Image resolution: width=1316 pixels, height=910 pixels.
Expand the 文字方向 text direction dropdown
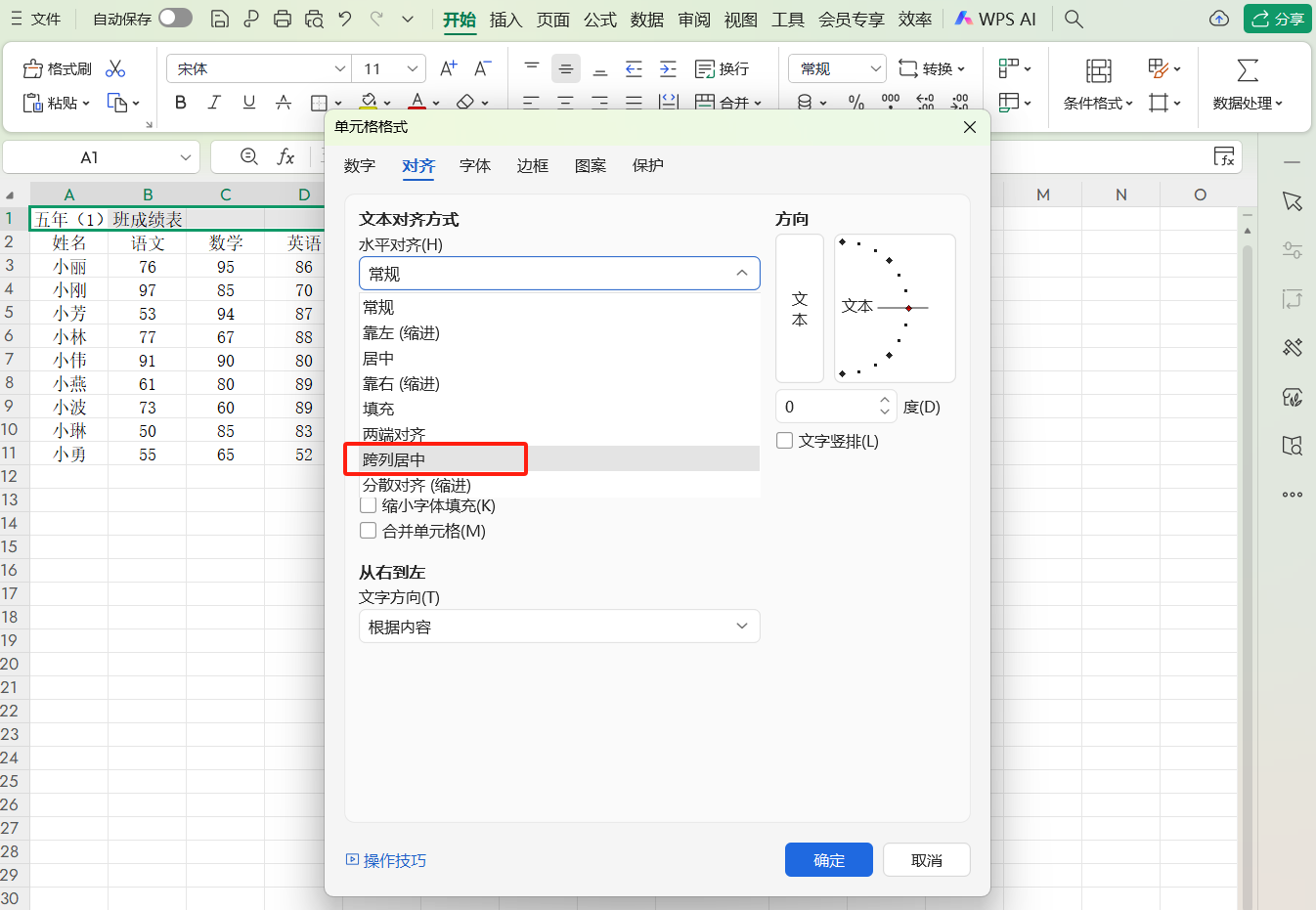pyautogui.click(x=559, y=627)
